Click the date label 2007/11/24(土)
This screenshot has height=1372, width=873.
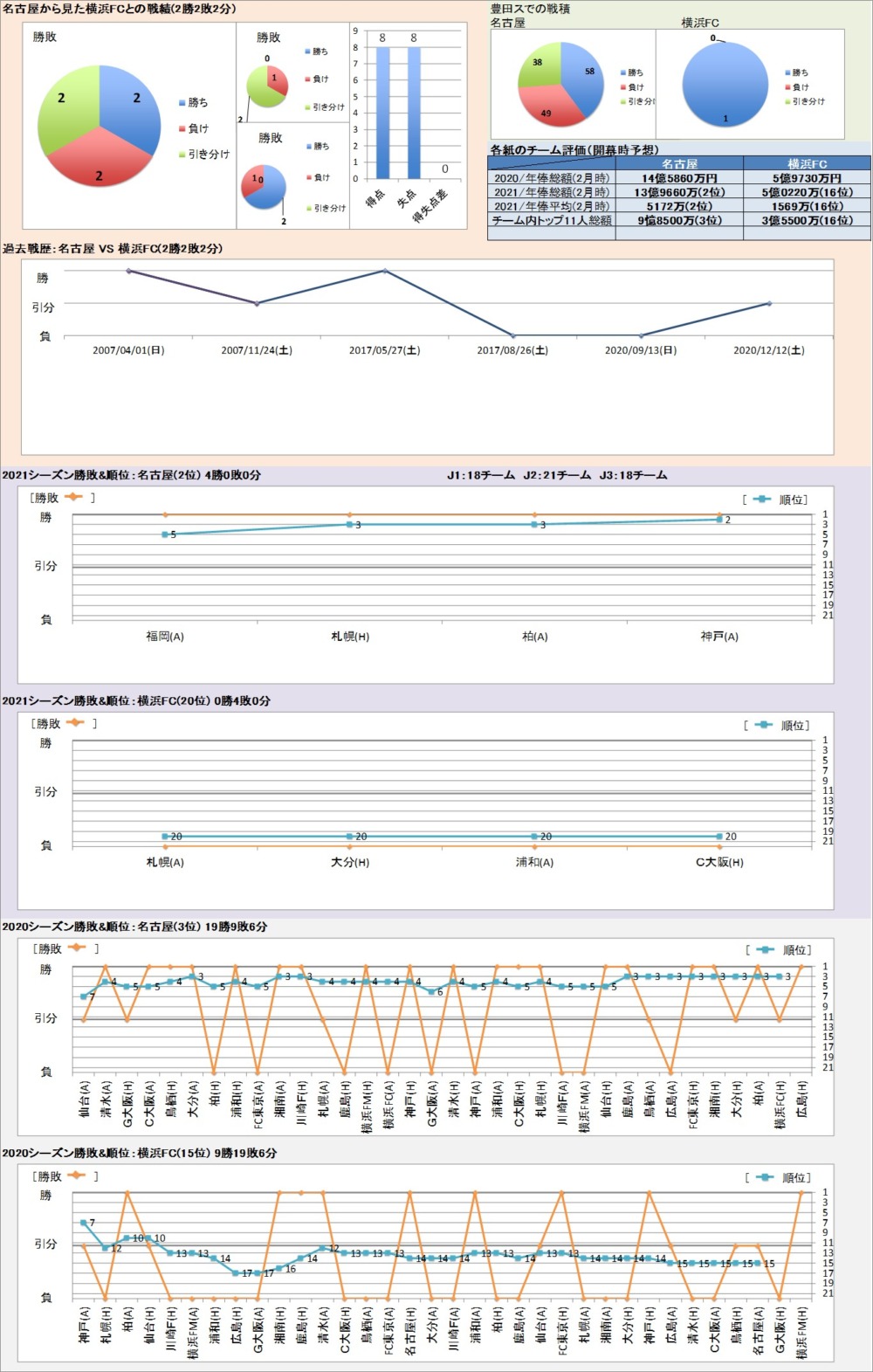257,350
